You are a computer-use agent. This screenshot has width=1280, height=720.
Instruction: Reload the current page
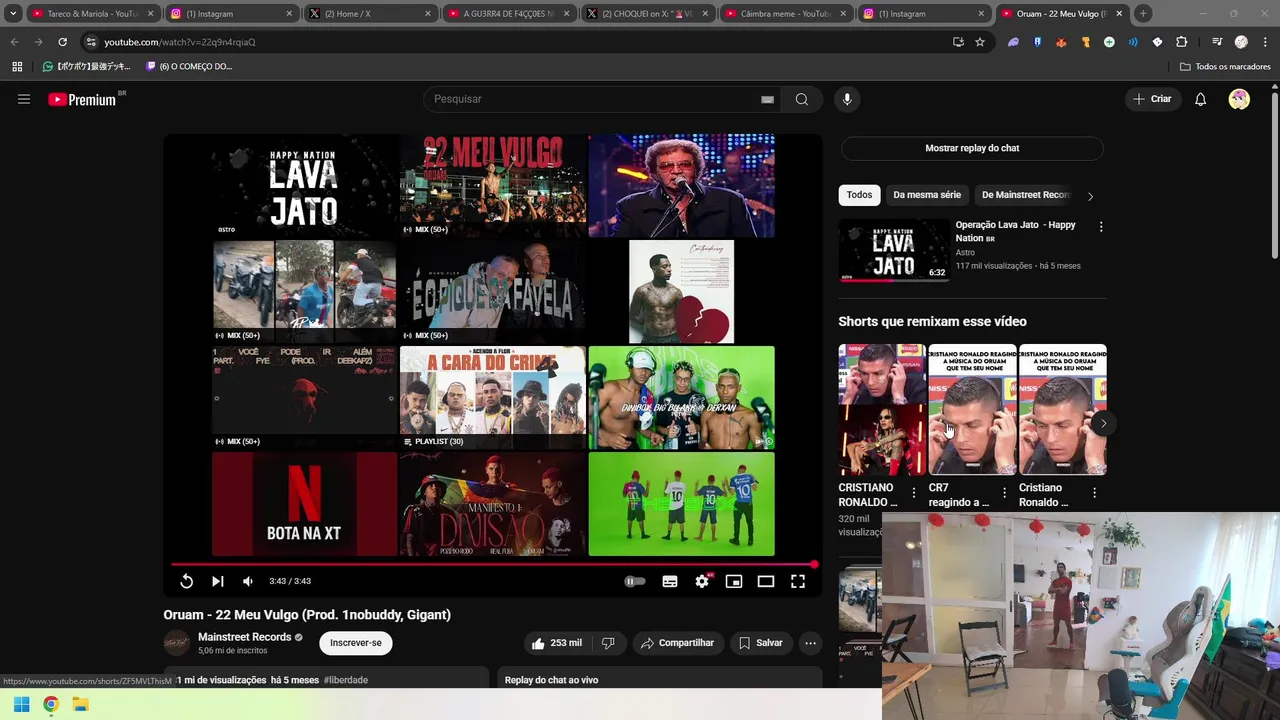[x=62, y=42]
